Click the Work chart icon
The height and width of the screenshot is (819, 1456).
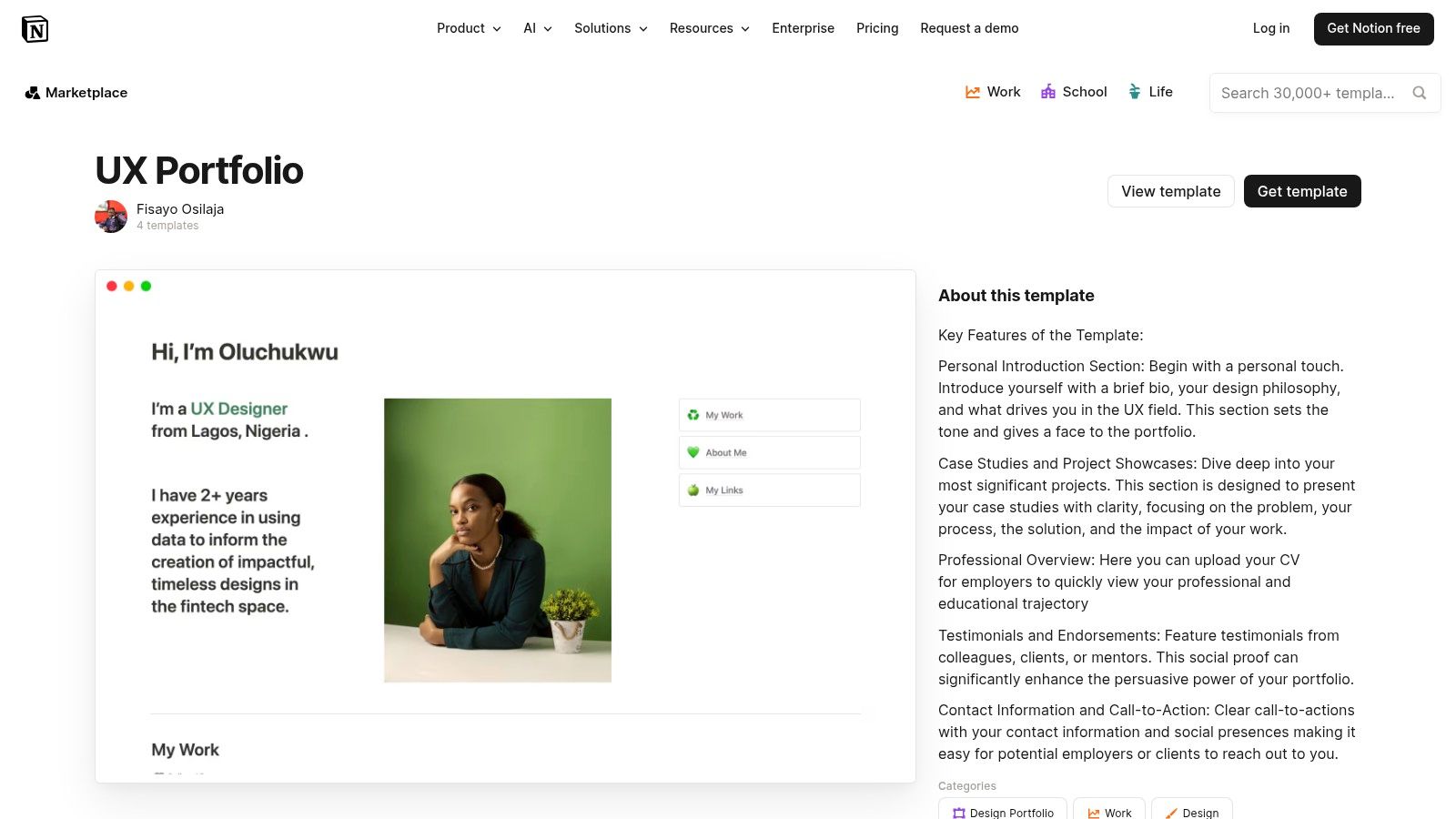[x=973, y=92]
